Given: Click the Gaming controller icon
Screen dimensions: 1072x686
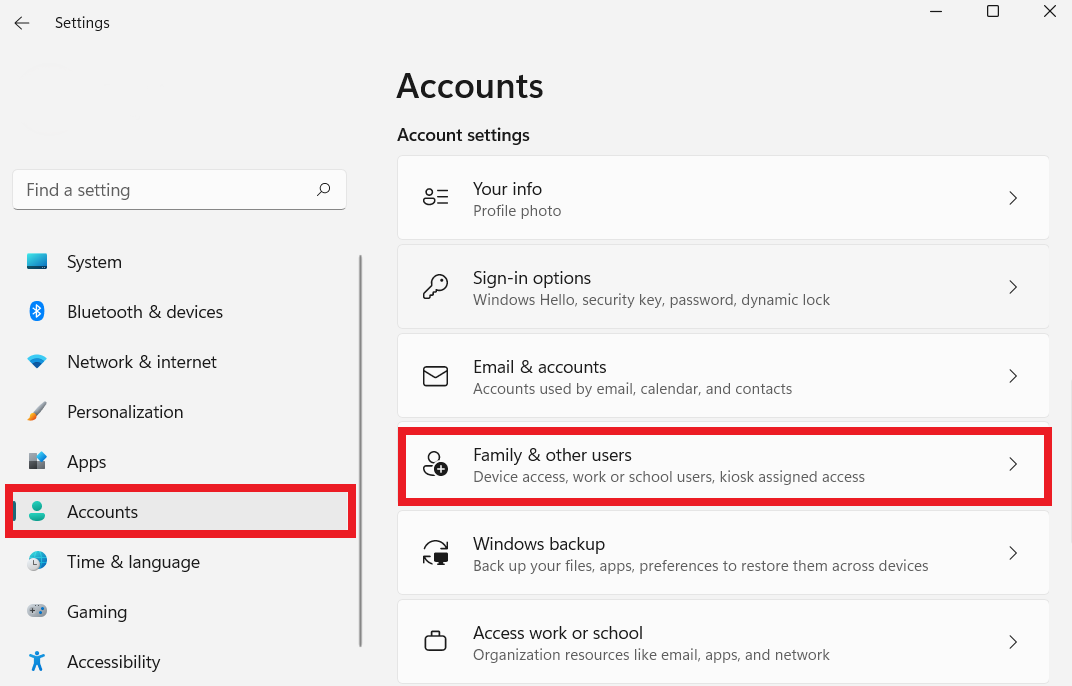Looking at the screenshot, I should pyautogui.click(x=37, y=610).
